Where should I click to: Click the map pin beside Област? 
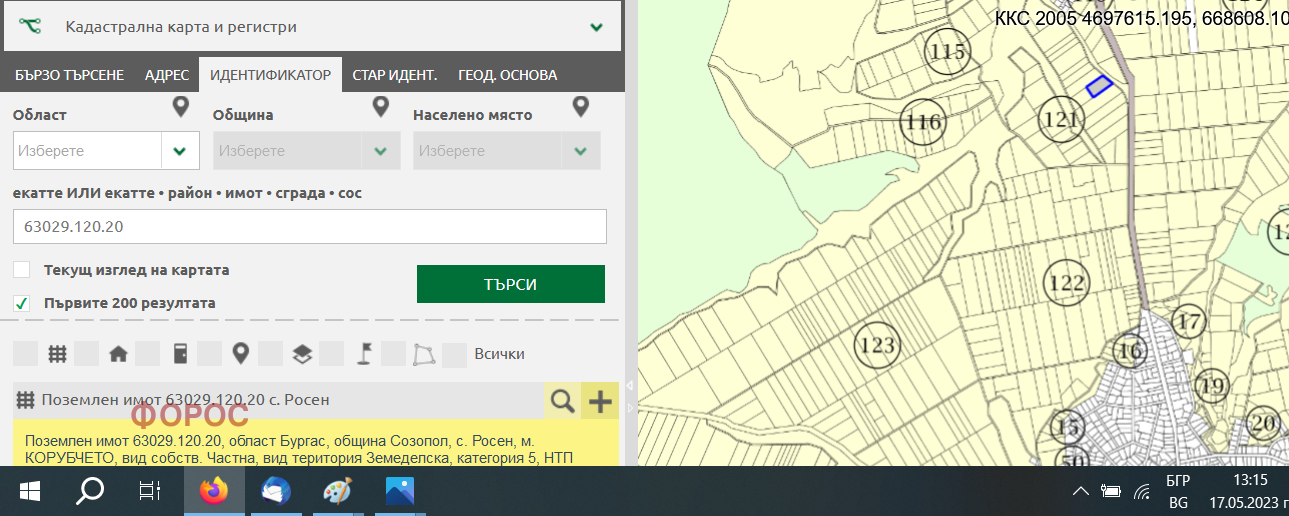[x=180, y=107]
